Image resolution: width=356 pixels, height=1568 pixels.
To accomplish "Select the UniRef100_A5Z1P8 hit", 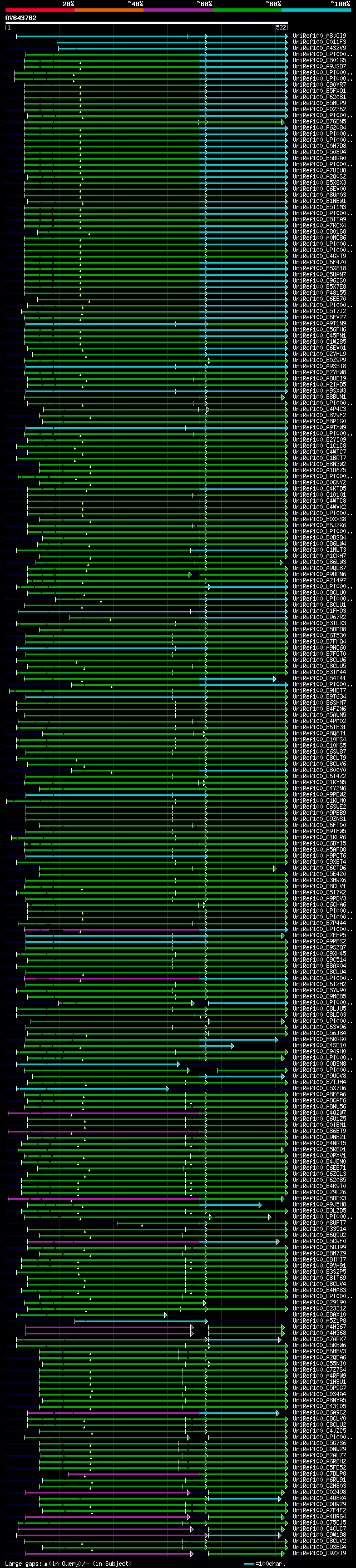I will [319, 1321].
